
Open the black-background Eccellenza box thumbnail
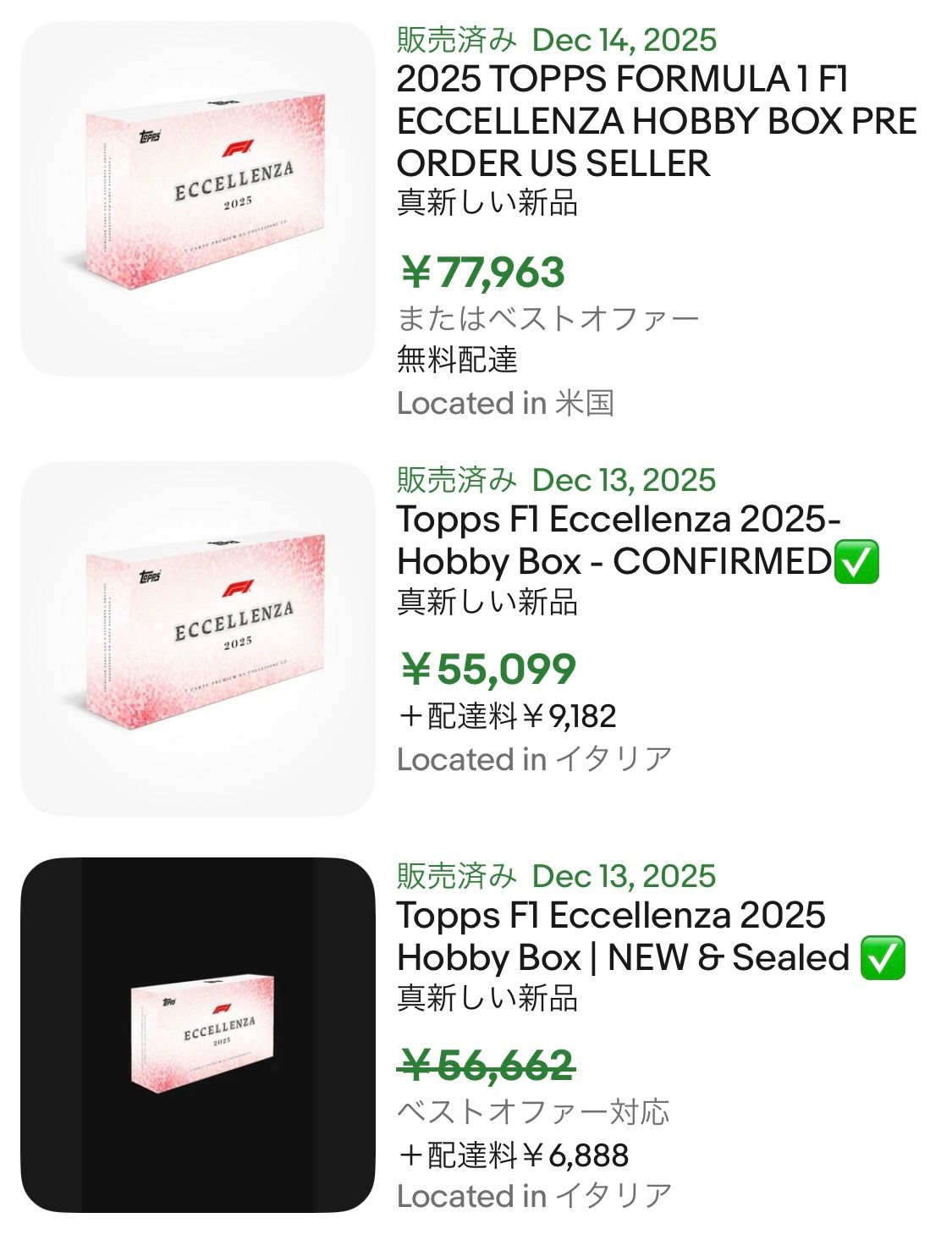(x=197, y=1034)
